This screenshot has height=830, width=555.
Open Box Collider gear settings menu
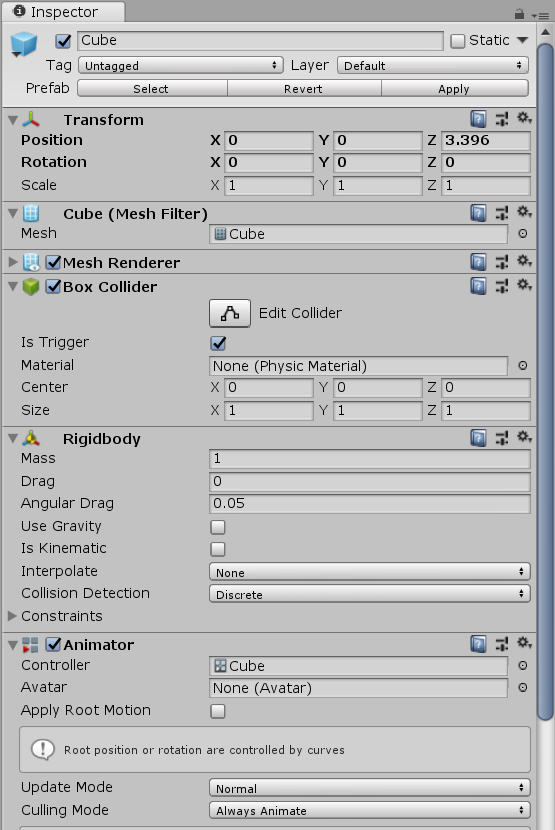[524, 285]
